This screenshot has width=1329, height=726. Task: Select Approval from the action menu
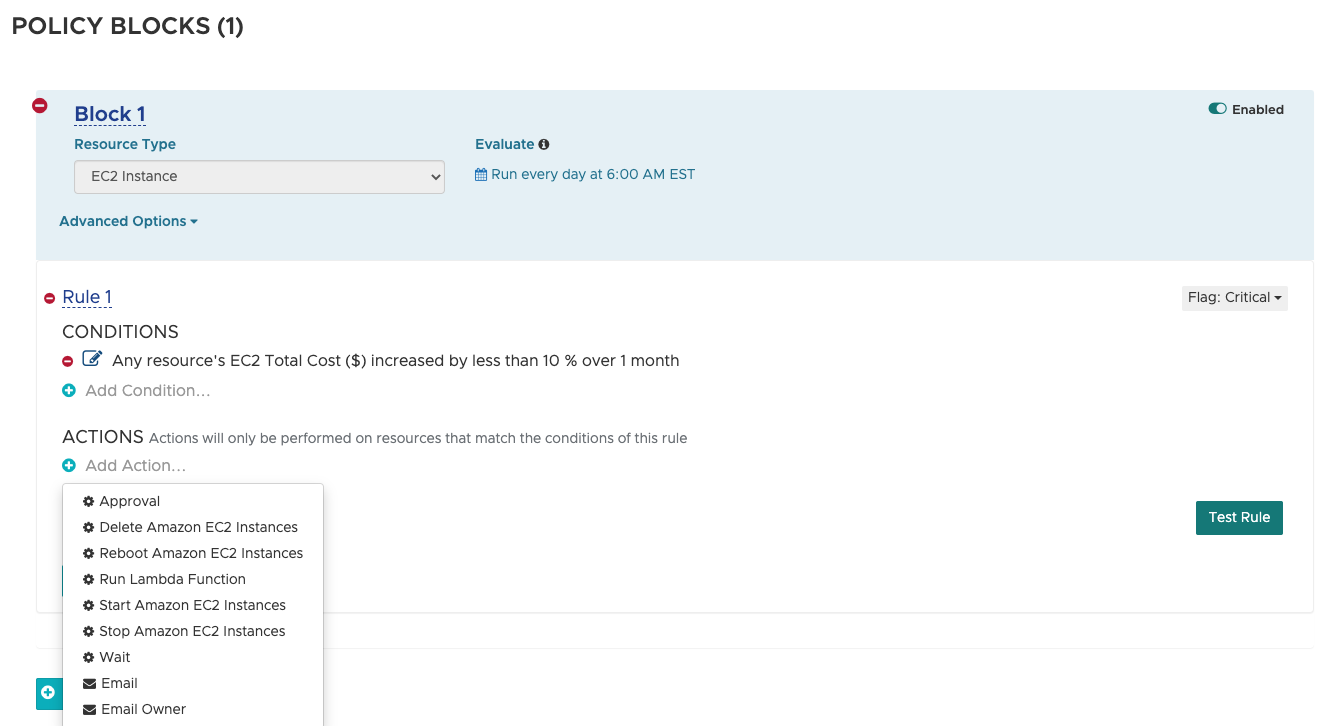coord(129,502)
